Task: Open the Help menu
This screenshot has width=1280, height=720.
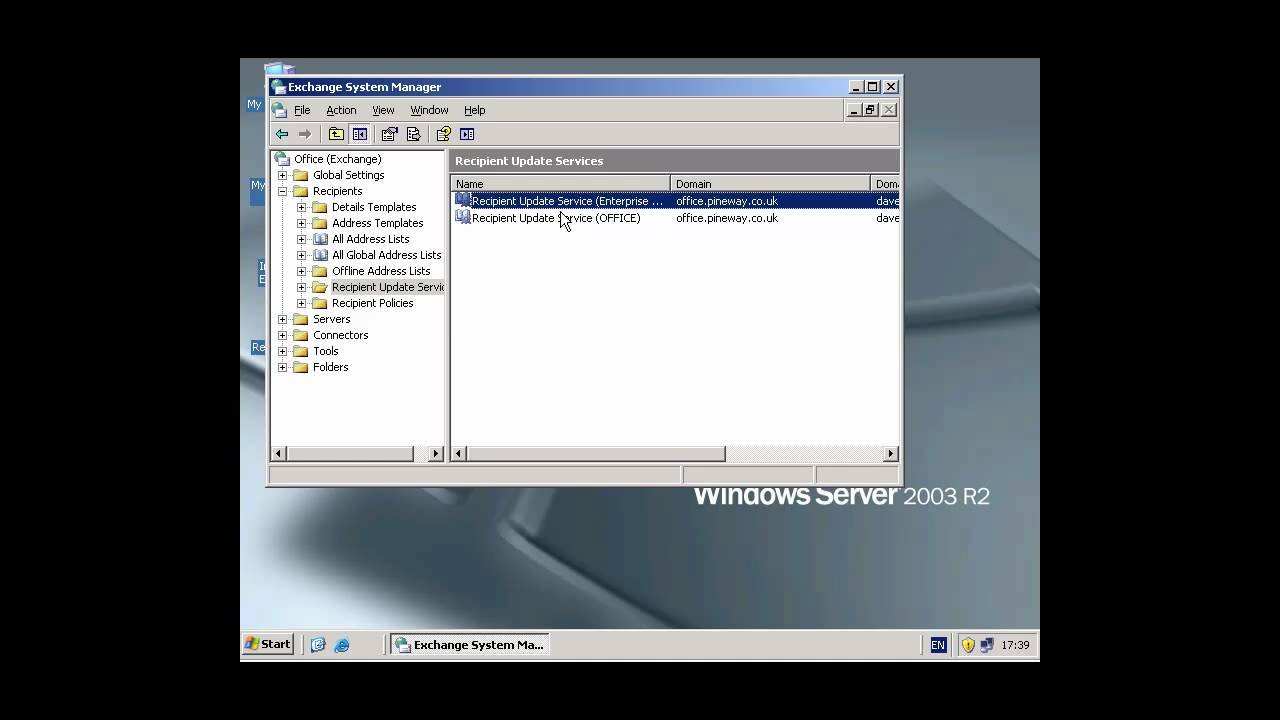Action: (x=474, y=110)
